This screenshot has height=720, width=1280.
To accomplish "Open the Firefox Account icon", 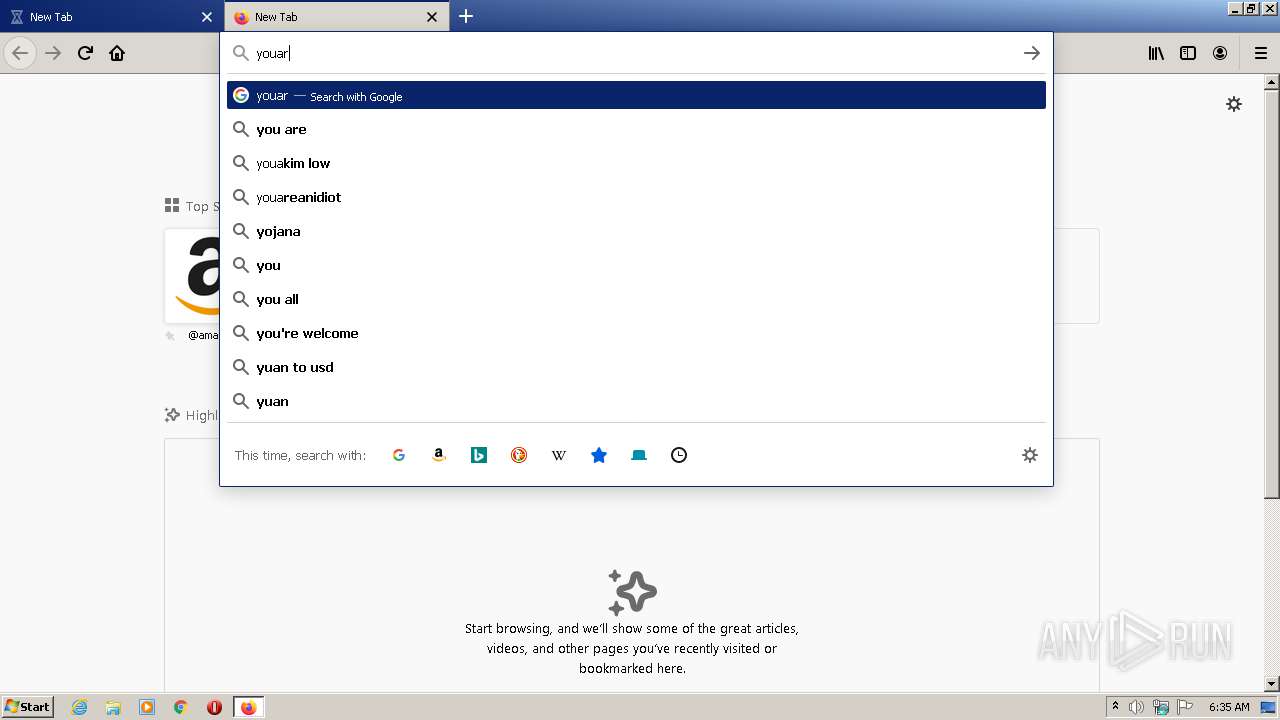I will click(1220, 53).
